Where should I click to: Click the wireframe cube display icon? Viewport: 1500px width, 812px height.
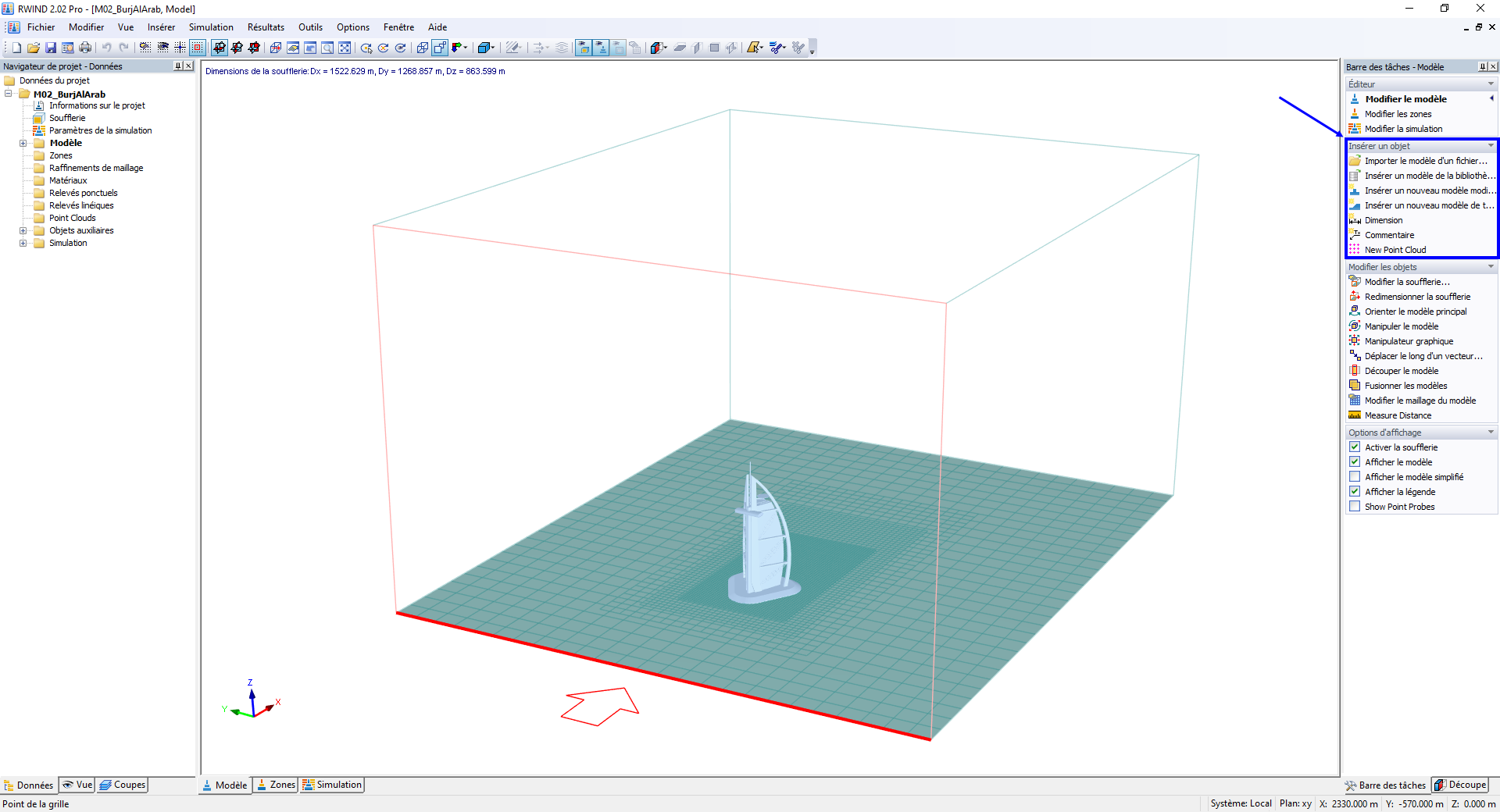[423, 48]
